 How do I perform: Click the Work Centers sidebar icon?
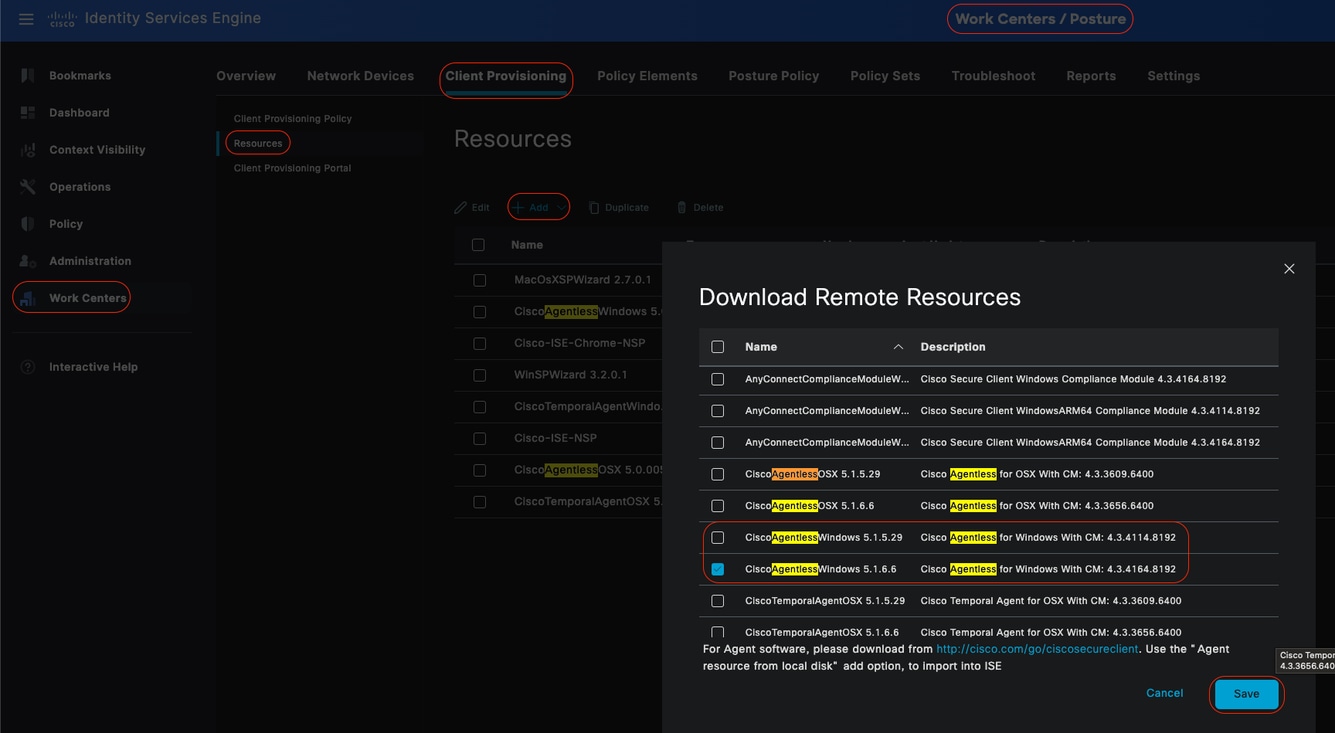pyautogui.click(x=28, y=298)
